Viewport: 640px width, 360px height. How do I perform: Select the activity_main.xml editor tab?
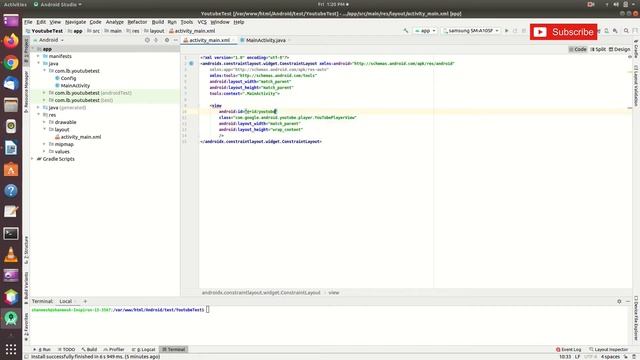tap(209, 40)
